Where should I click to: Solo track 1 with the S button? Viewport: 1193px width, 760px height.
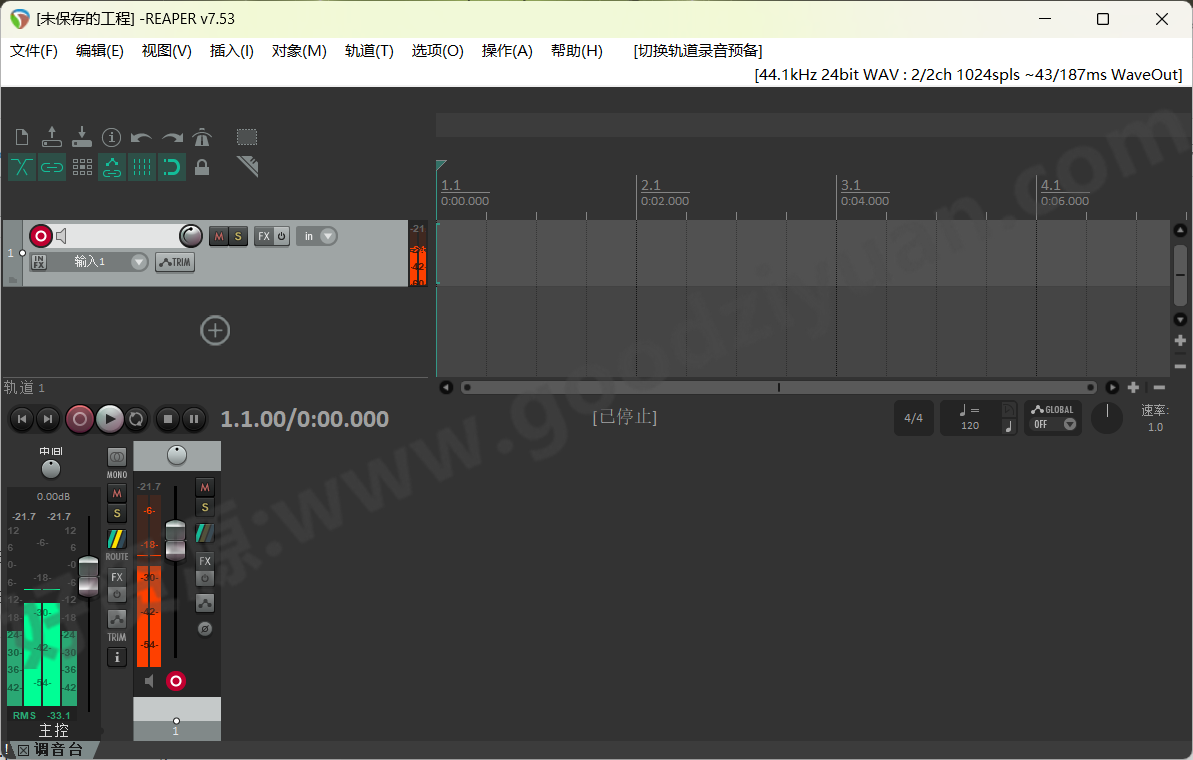tap(238, 236)
